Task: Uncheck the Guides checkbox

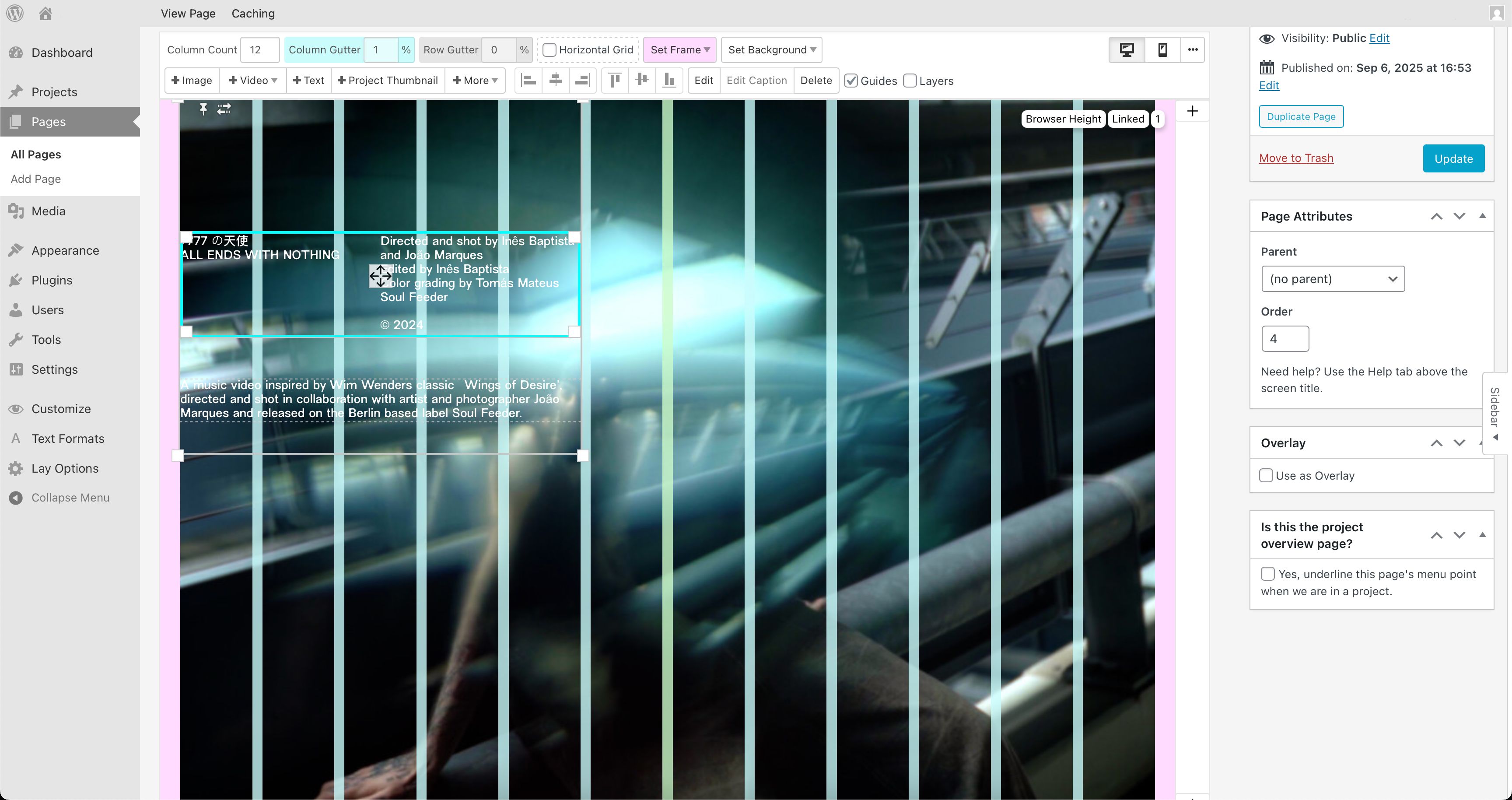Action: click(x=851, y=81)
